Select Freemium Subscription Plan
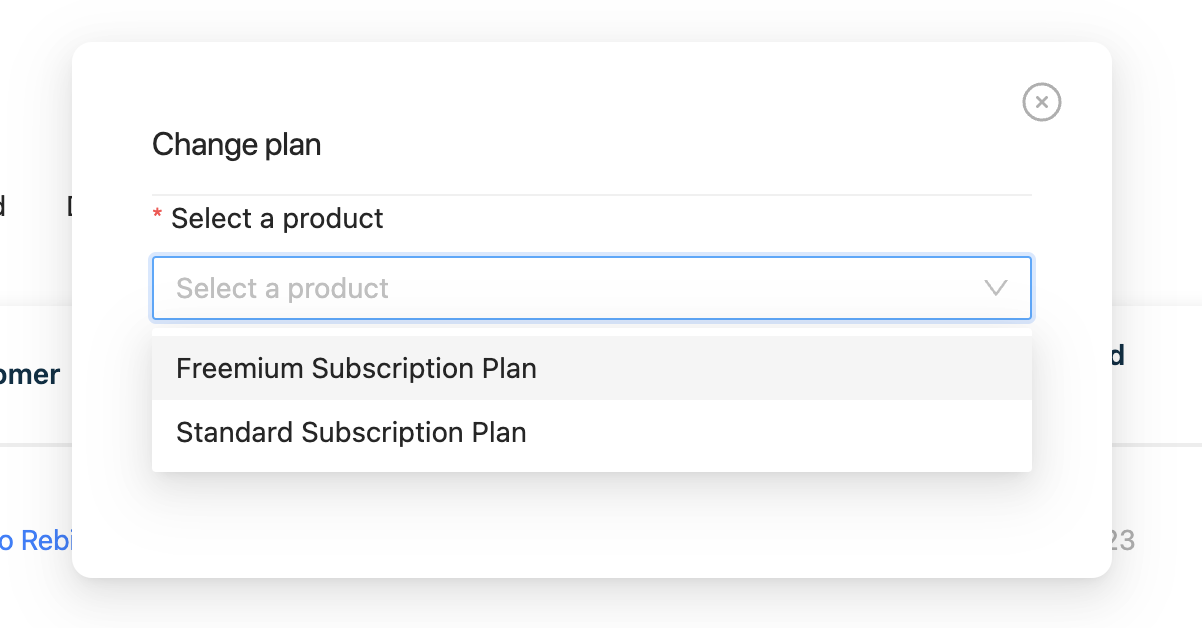1202x628 pixels. pyautogui.click(x=356, y=368)
